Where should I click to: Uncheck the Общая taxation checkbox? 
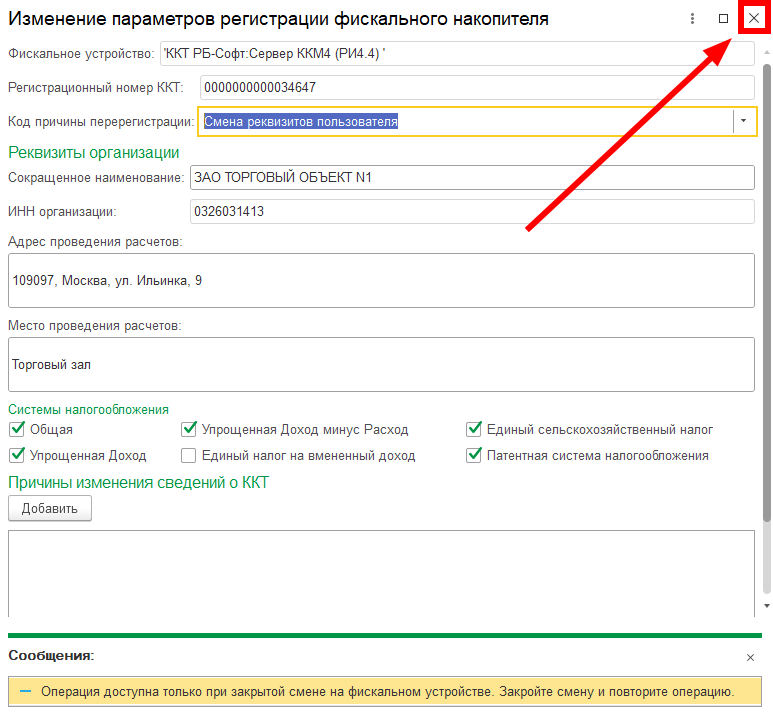pyautogui.click(x=16, y=430)
